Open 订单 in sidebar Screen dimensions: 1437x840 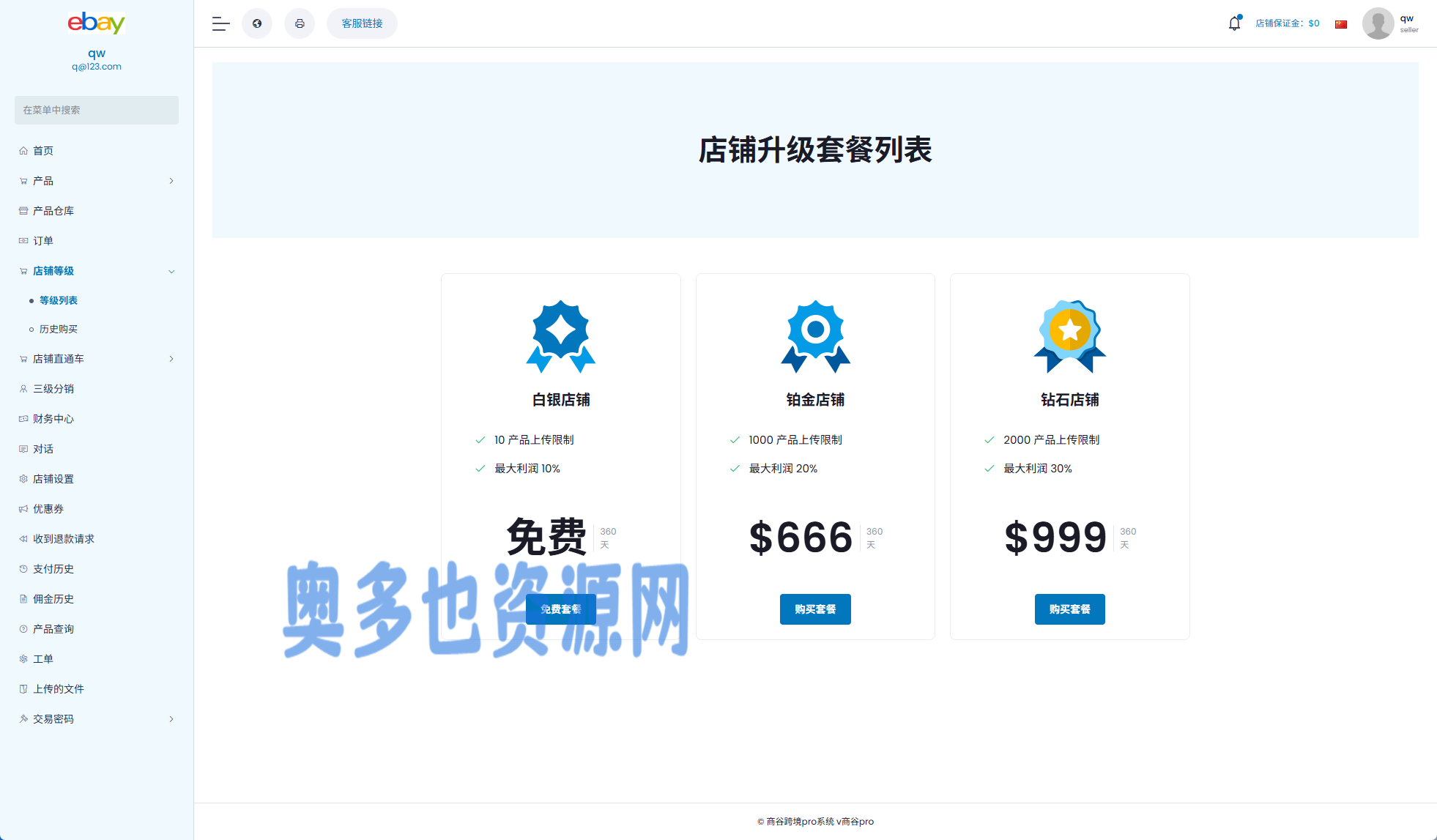click(x=42, y=241)
